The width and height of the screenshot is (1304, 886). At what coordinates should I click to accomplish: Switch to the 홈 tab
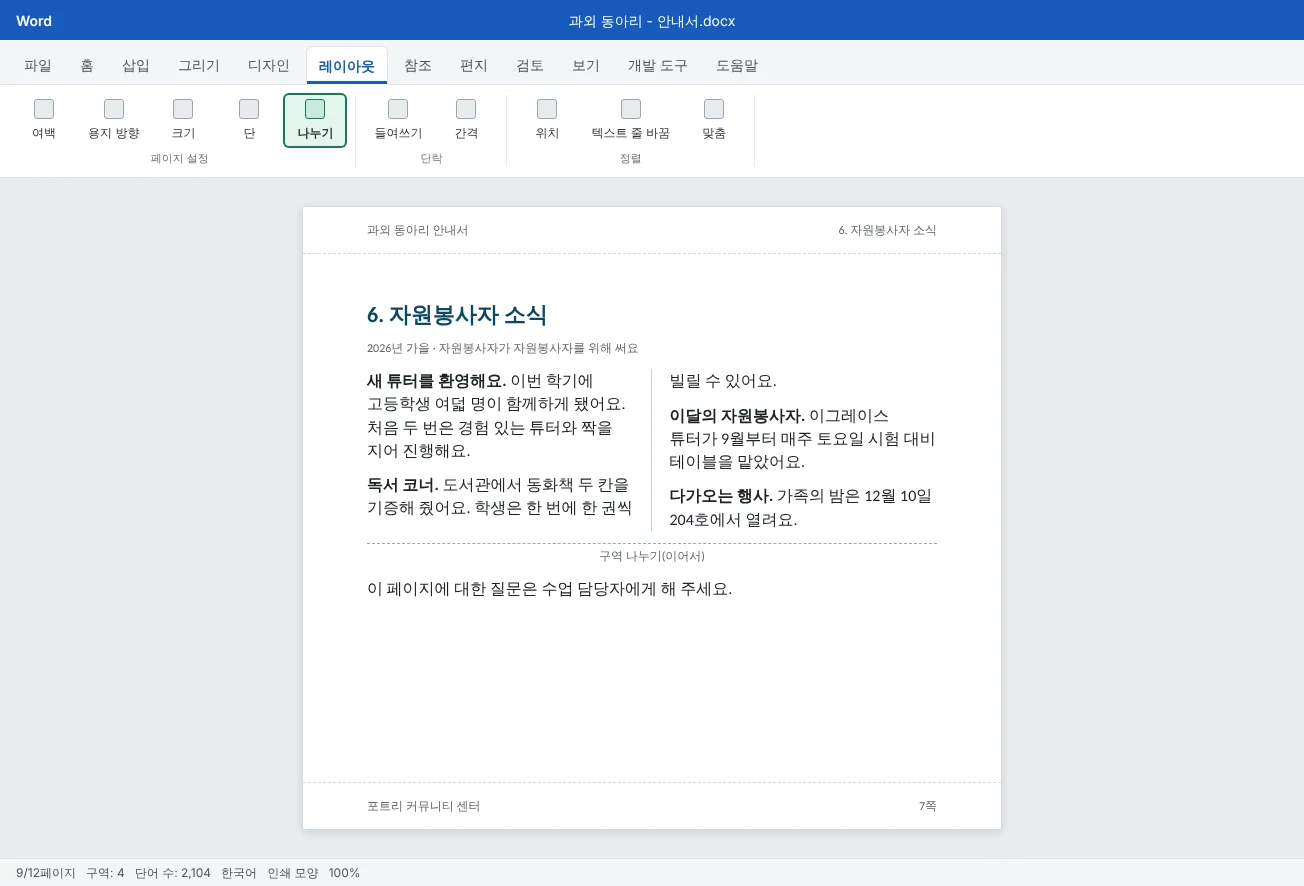click(87, 66)
